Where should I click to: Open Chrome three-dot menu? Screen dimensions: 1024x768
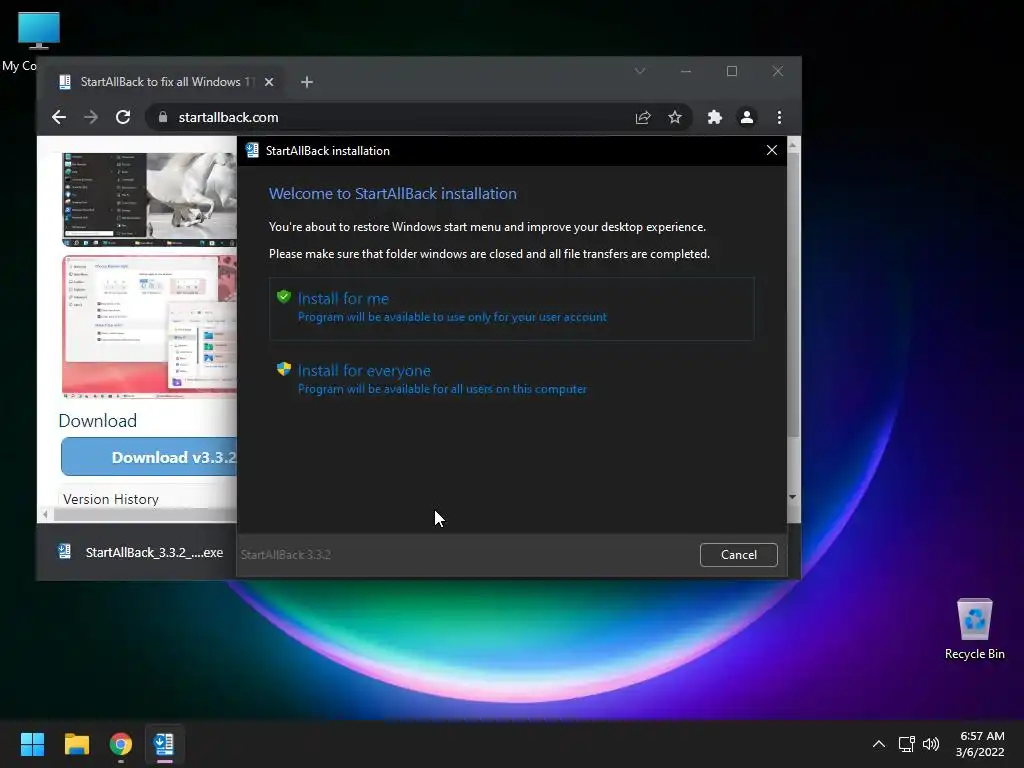779,117
